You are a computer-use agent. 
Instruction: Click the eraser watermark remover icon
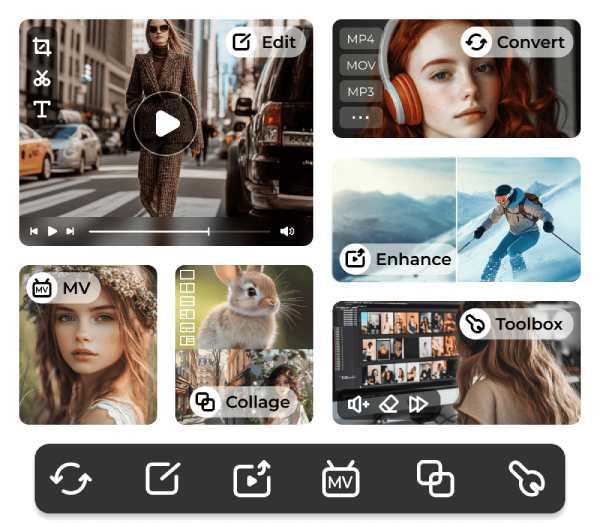pyautogui.click(x=388, y=404)
